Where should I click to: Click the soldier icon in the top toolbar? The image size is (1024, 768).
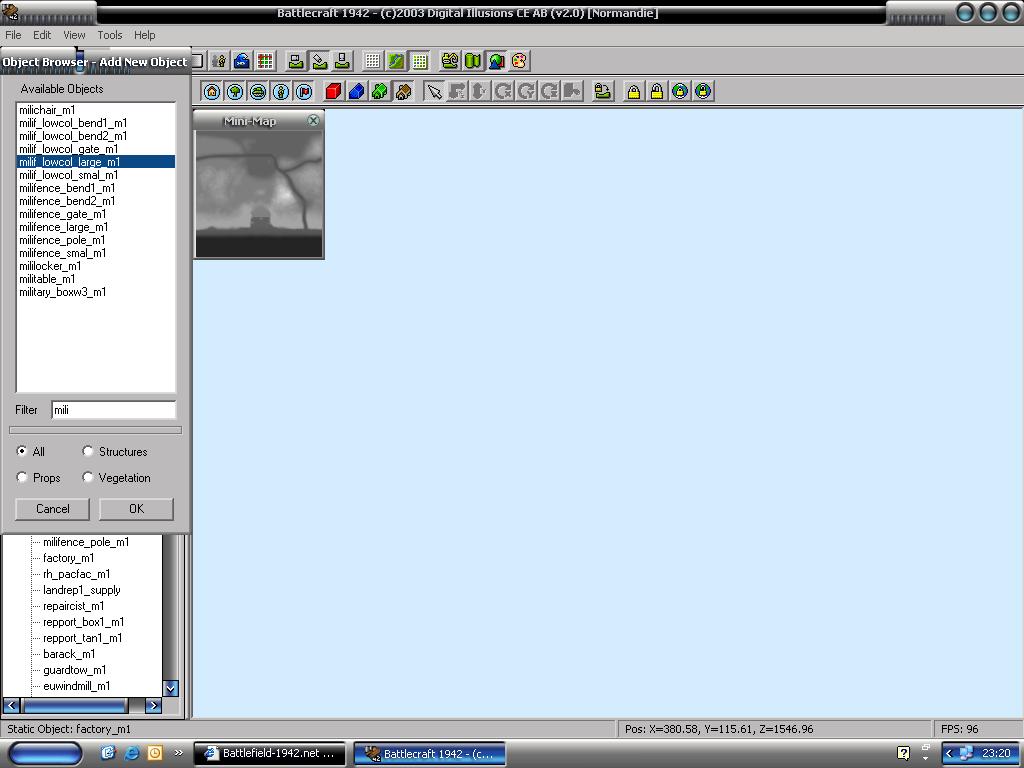(219, 61)
